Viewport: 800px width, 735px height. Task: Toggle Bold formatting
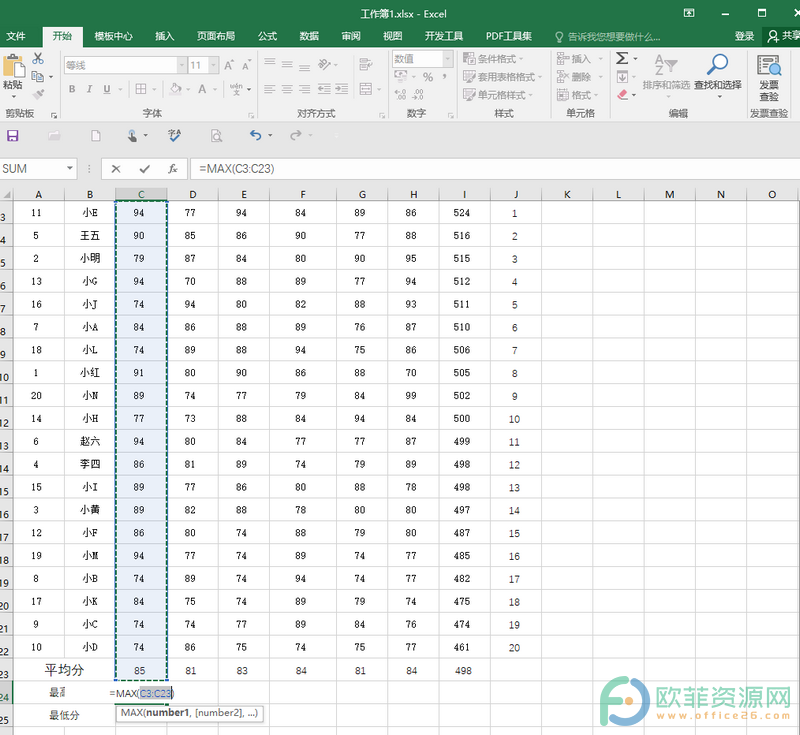(x=72, y=89)
